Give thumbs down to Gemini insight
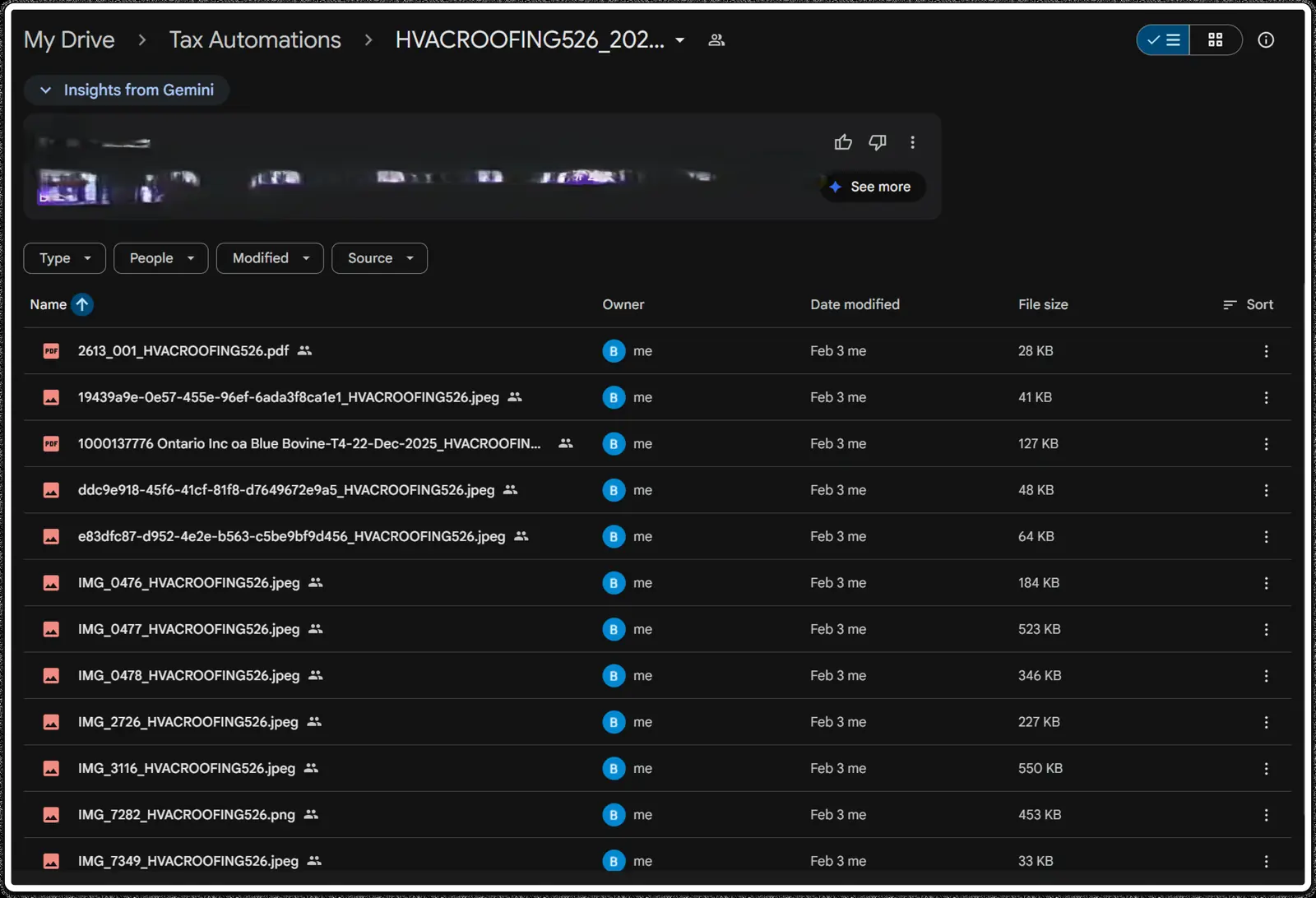 tap(878, 142)
